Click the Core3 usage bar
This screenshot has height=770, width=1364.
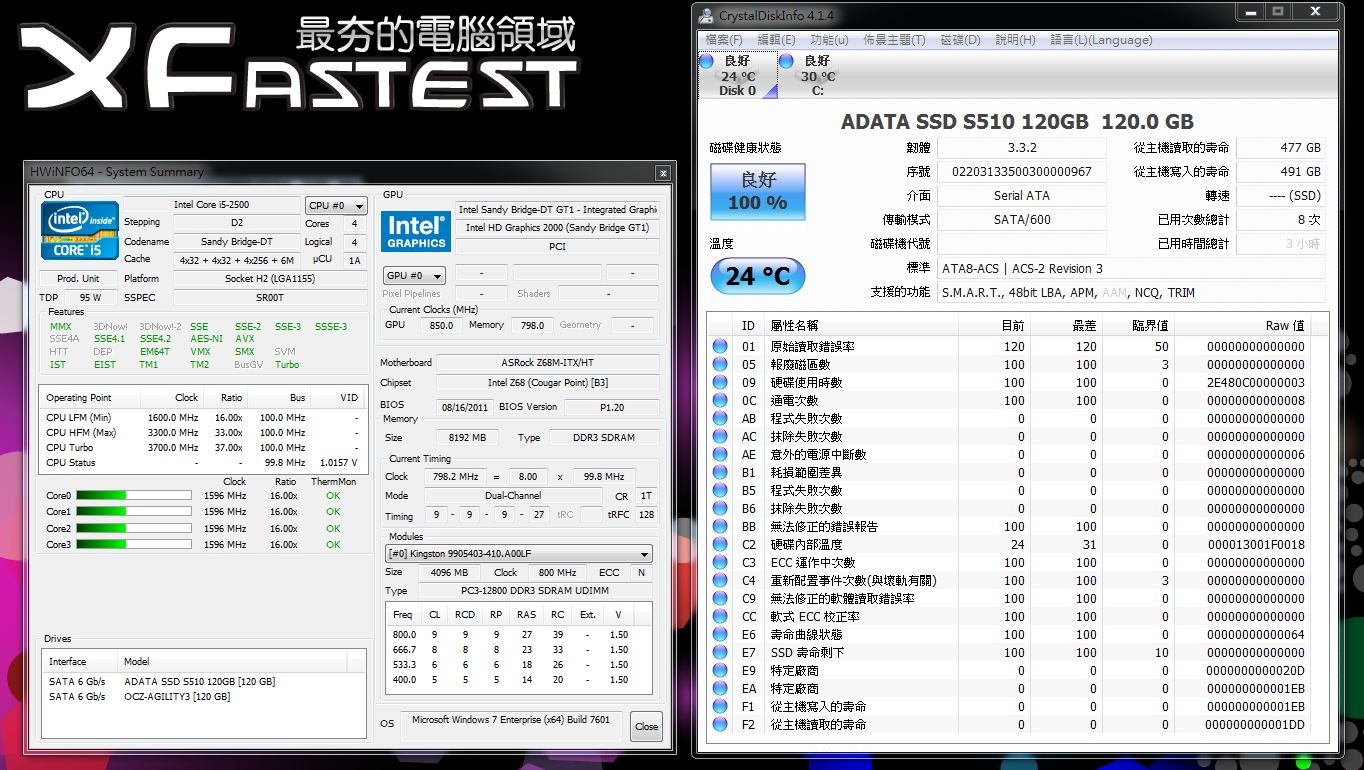point(133,544)
